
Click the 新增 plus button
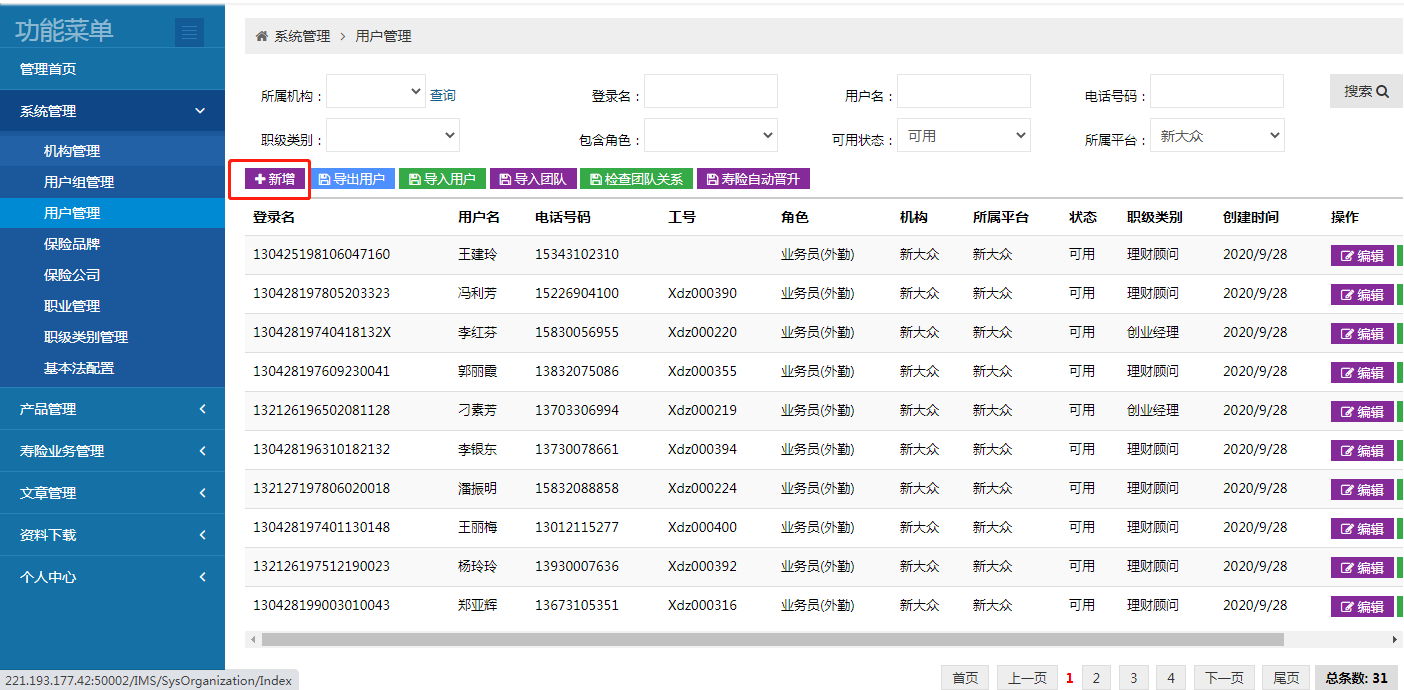275,179
